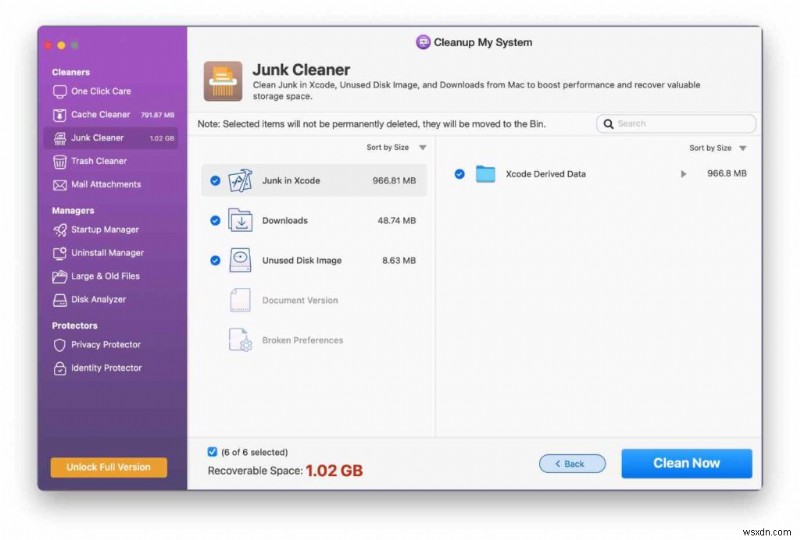The image size is (800, 540).
Task: Click the 966.8 MB derived data size
Action: tap(727, 174)
